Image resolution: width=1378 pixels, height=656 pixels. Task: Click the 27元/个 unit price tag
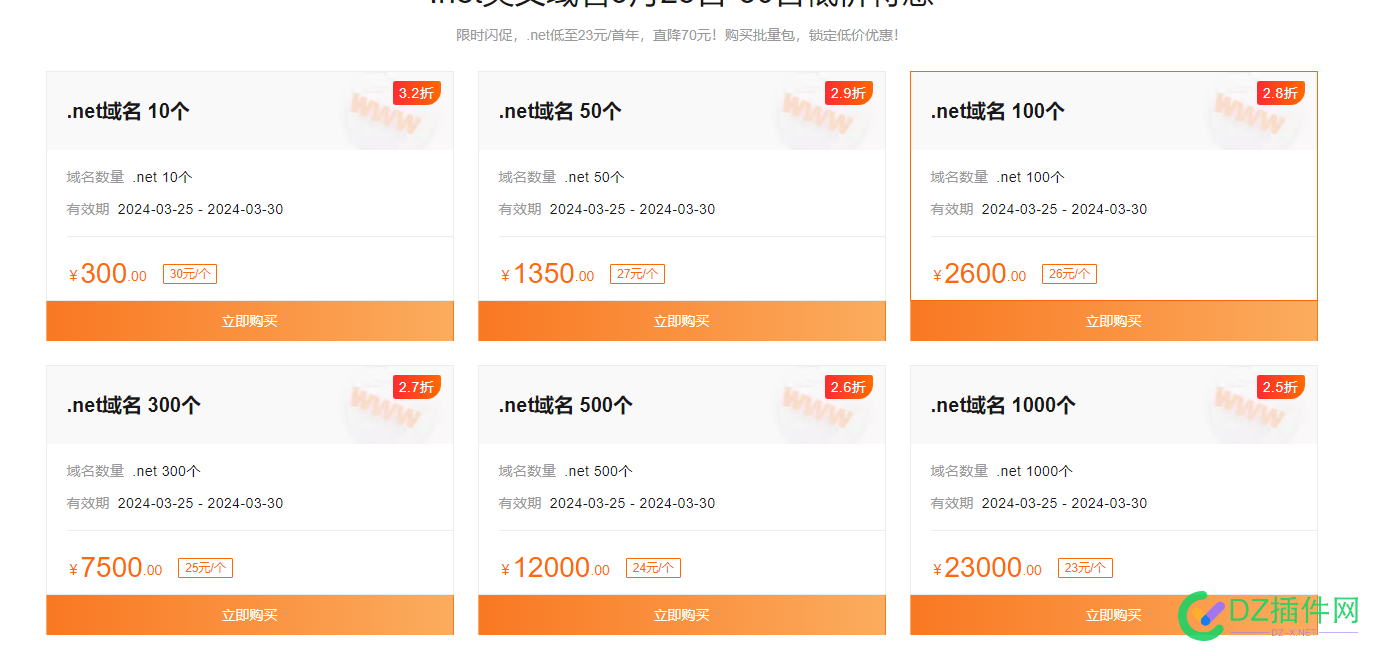637,274
